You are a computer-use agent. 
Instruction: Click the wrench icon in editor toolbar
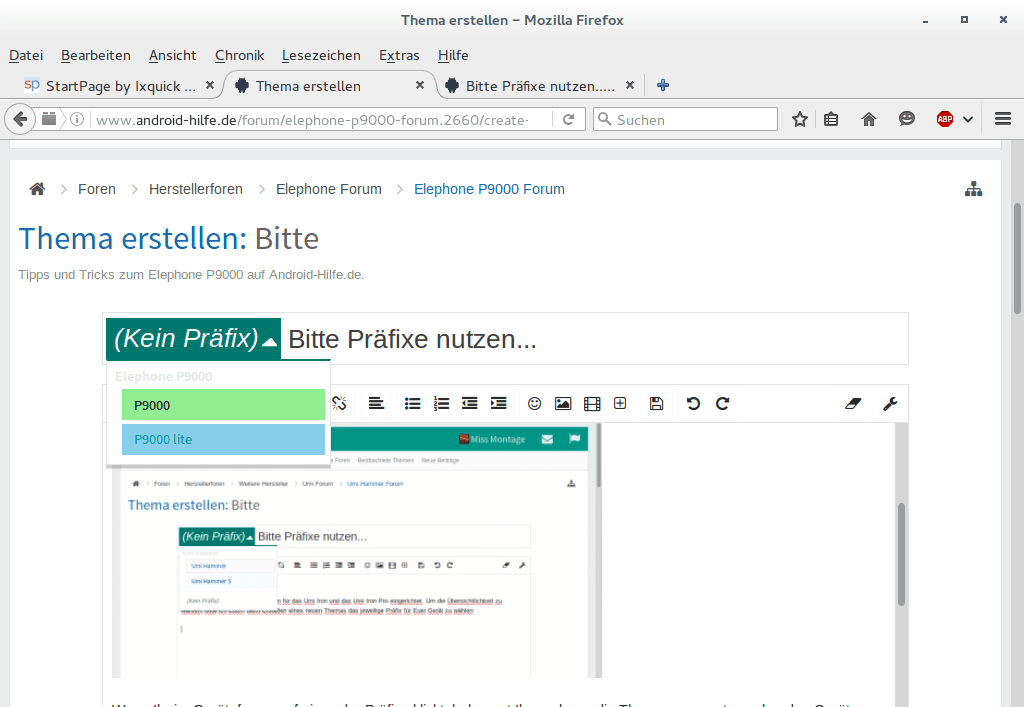coord(890,403)
